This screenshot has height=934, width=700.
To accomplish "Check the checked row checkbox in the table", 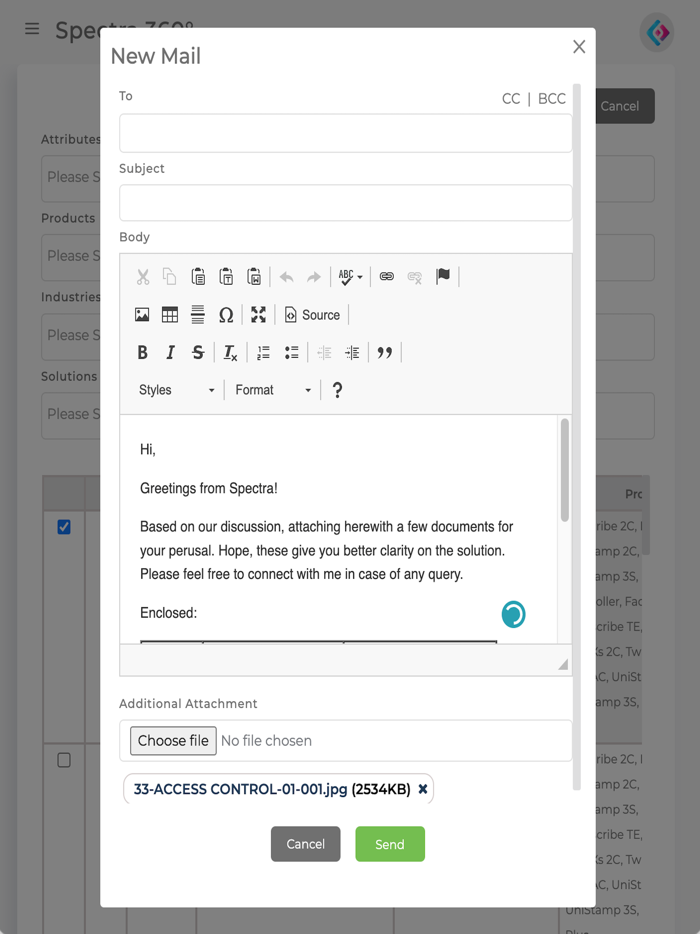I will (64, 527).
